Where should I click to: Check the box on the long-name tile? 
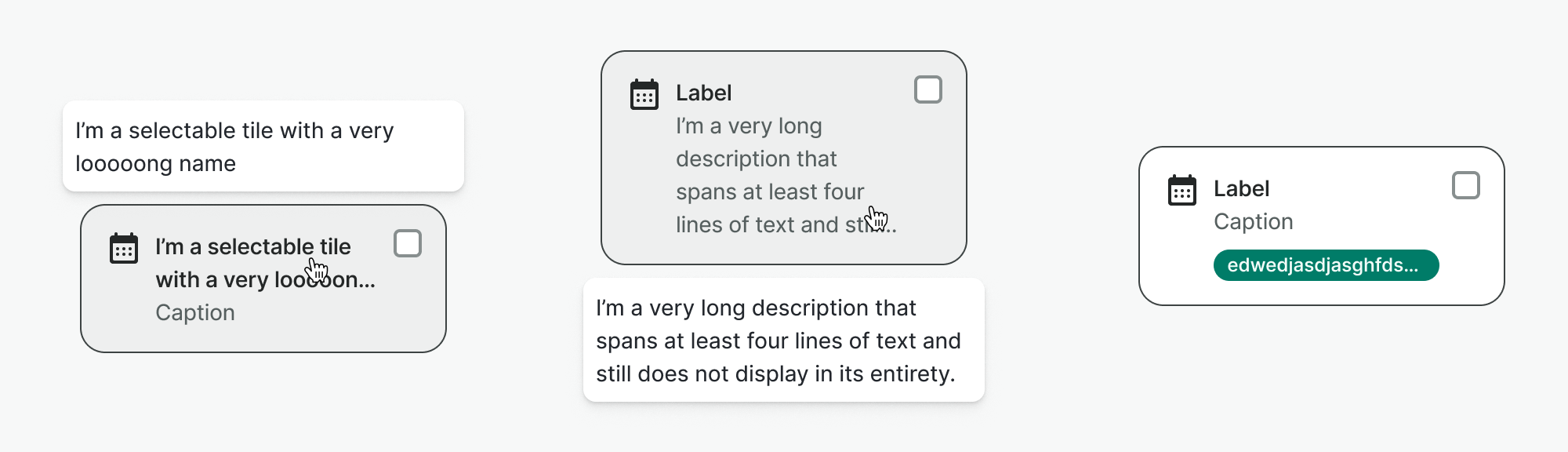pos(408,244)
